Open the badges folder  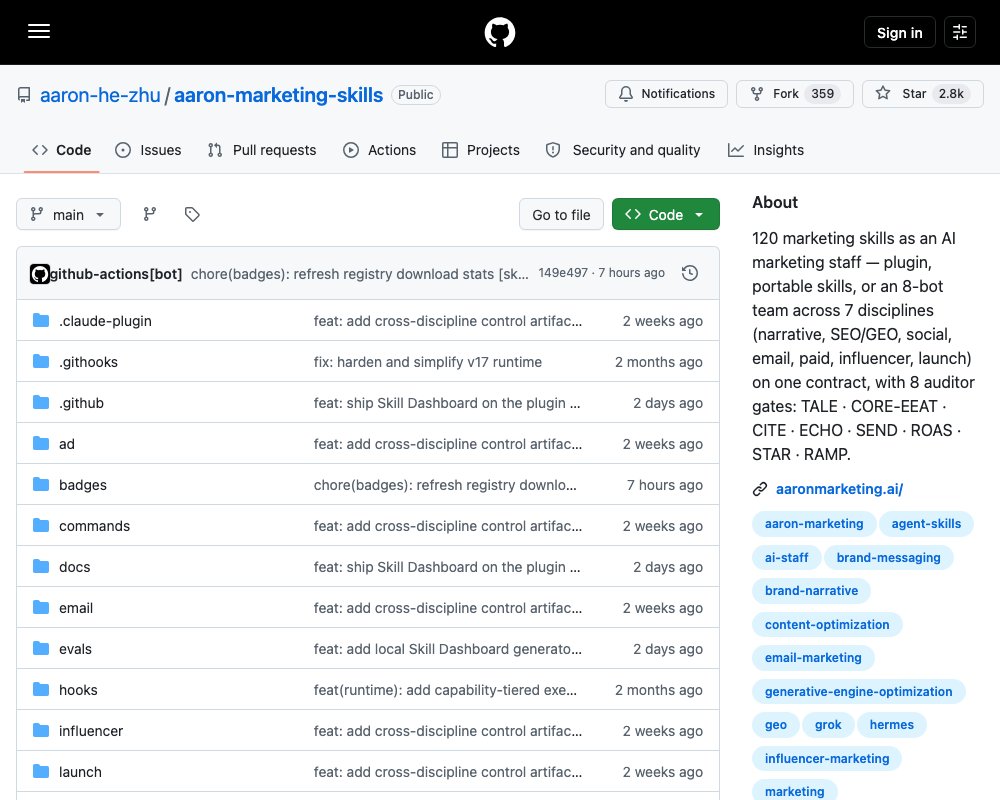(83, 485)
